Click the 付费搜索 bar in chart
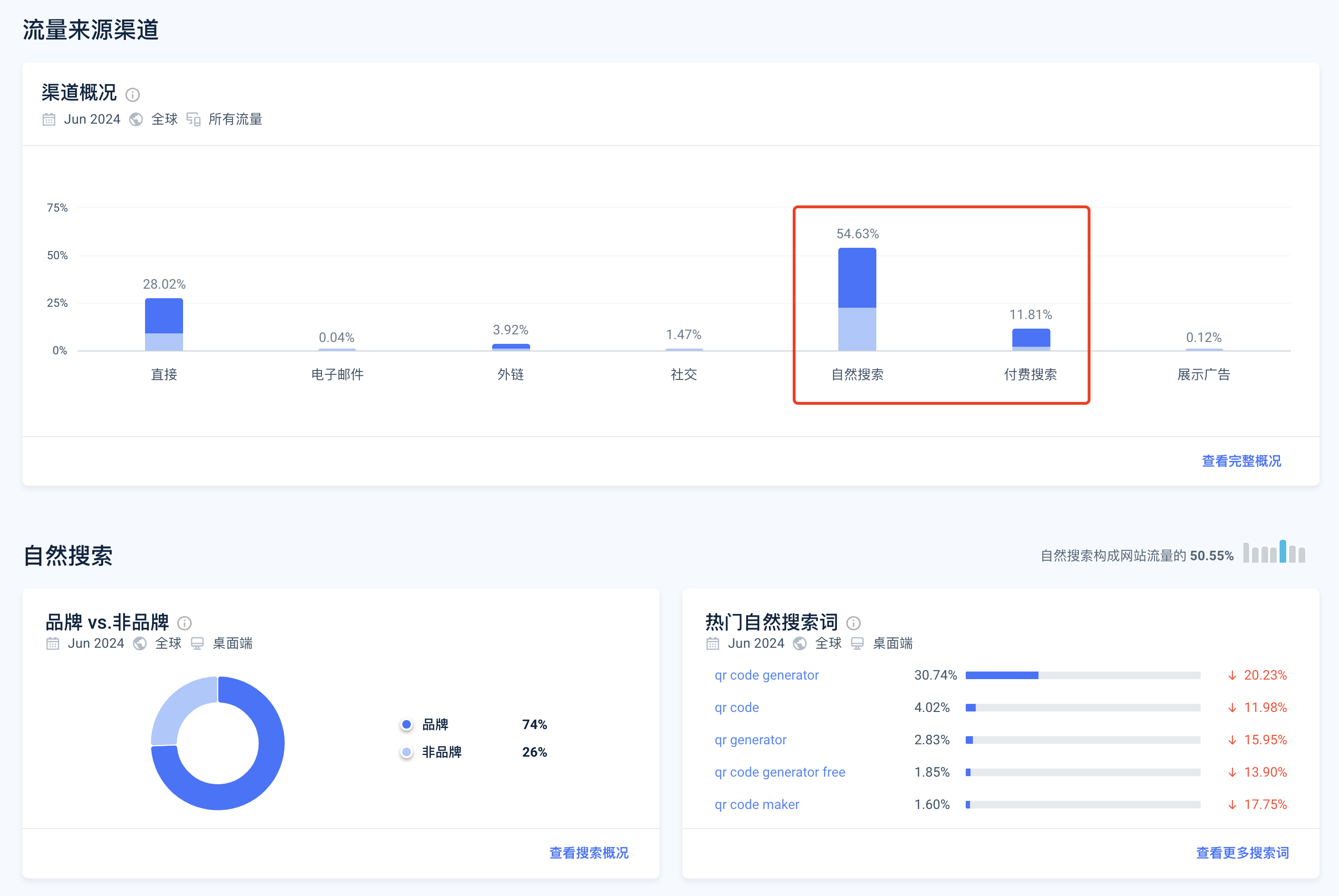The width and height of the screenshot is (1339, 896). (x=1031, y=340)
